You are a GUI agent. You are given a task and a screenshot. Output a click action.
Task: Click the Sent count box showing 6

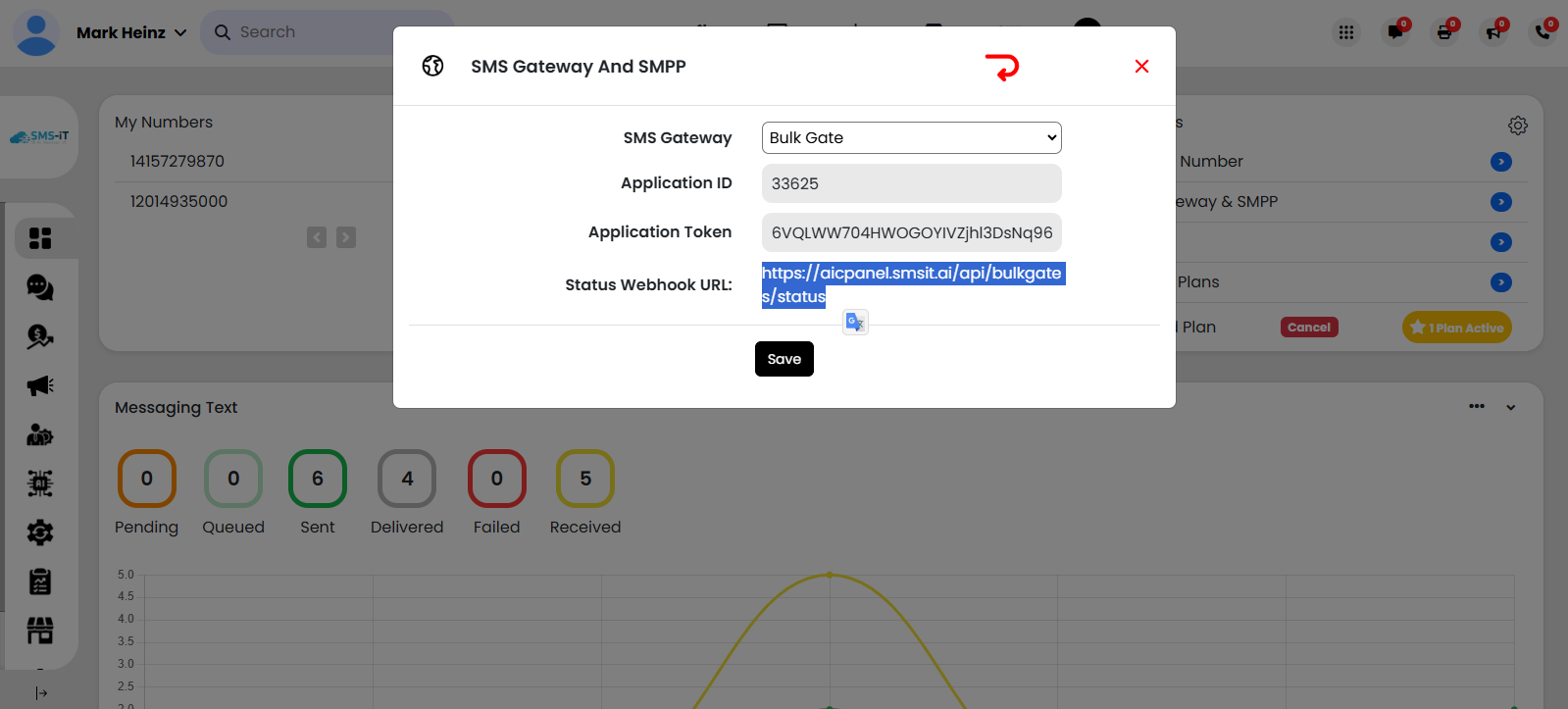318,479
